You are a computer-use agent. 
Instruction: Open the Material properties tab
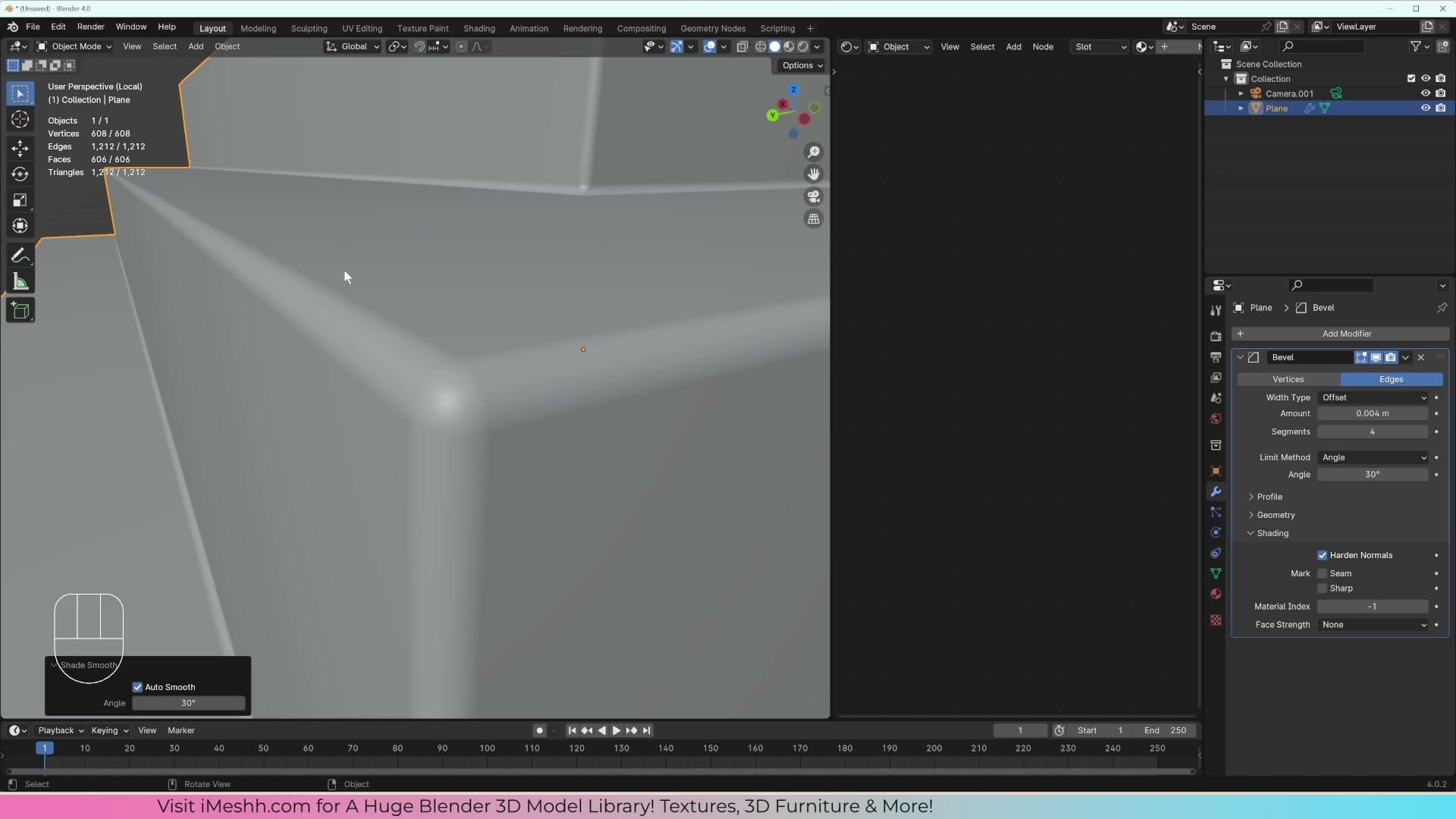click(x=1216, y=594)
